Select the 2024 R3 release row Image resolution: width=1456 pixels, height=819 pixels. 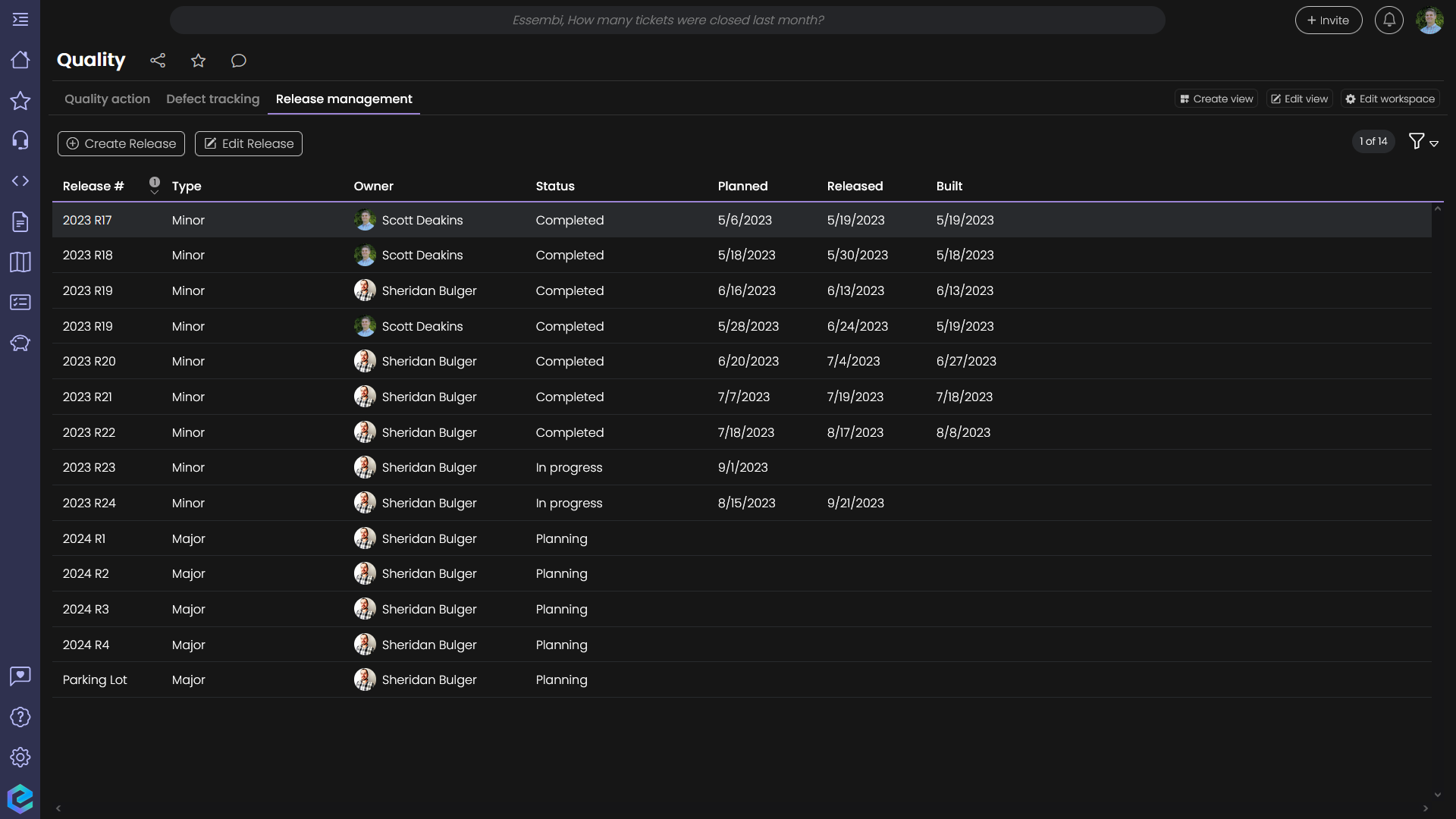click(x=742, y=609)
